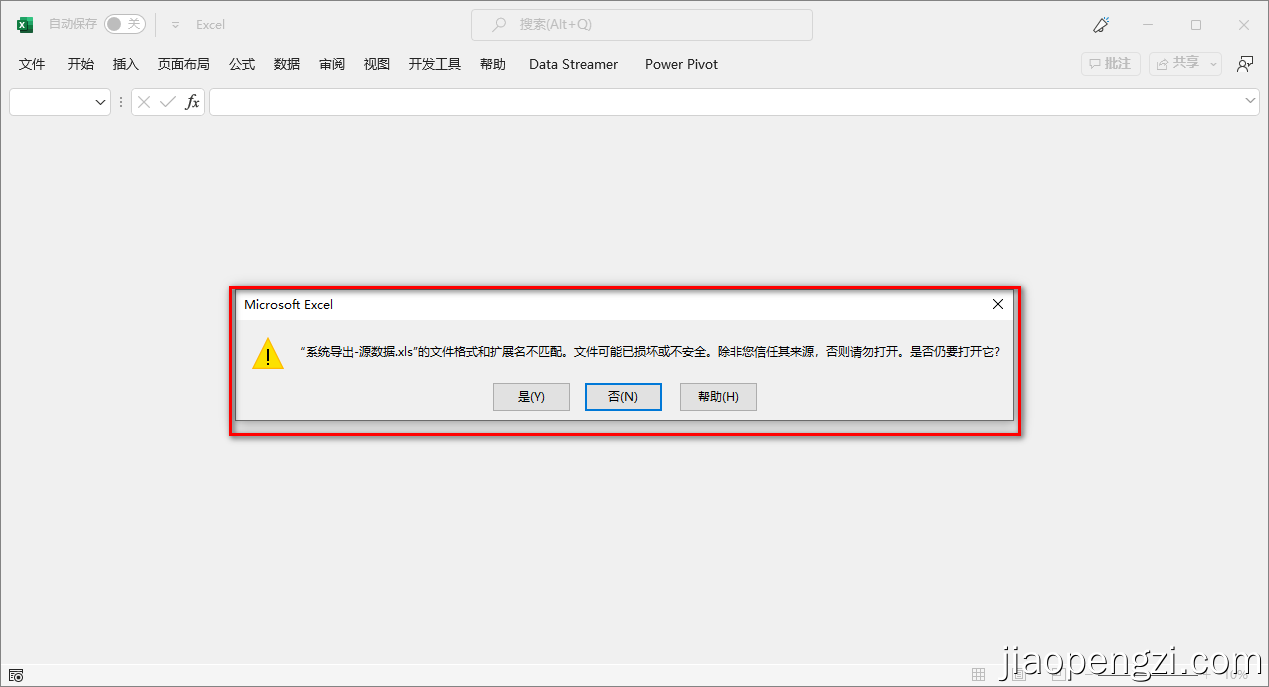1269x687 pixels.
Task: Expand the formula bar with its chevron
Action: coord(1250,101)
